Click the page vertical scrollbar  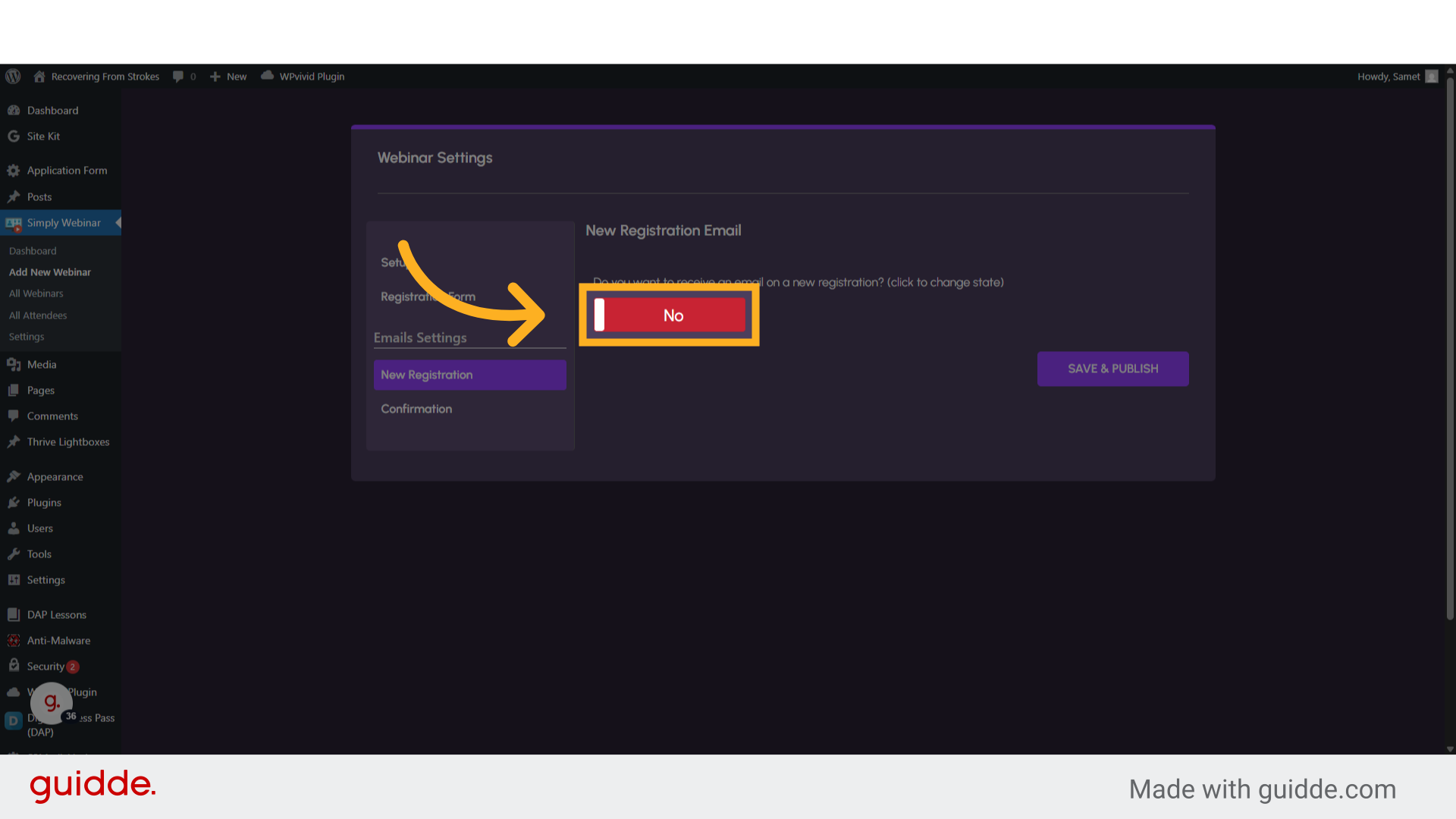pyautogui.click(x=1450, y=349)
